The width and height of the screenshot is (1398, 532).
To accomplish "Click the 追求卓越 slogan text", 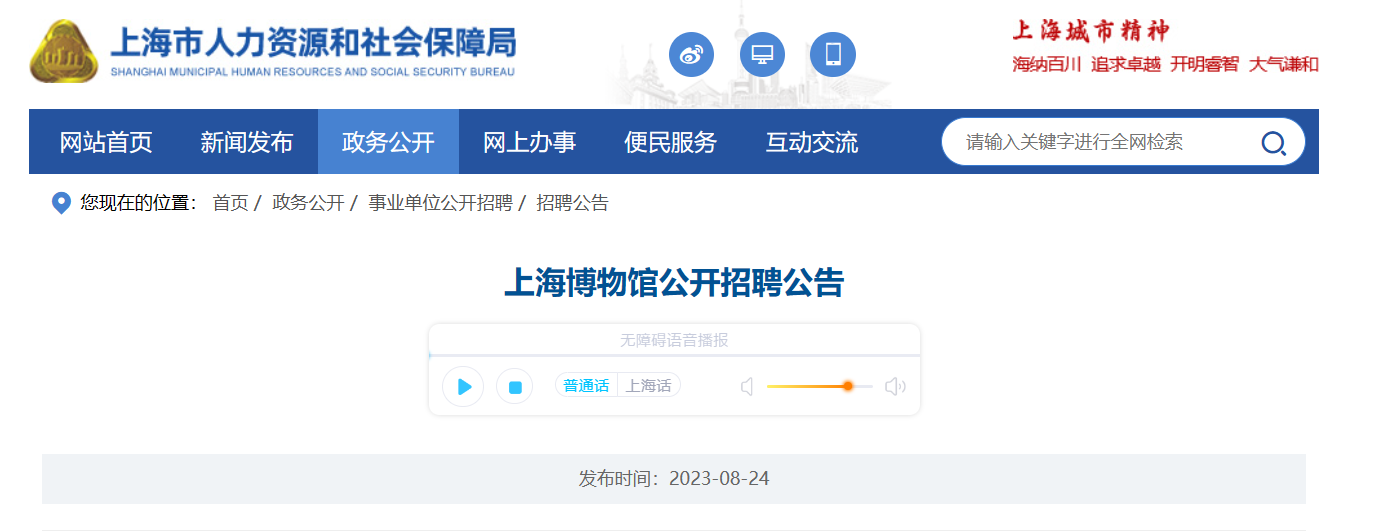I will pyautogui.click(x=1126, y=65).
